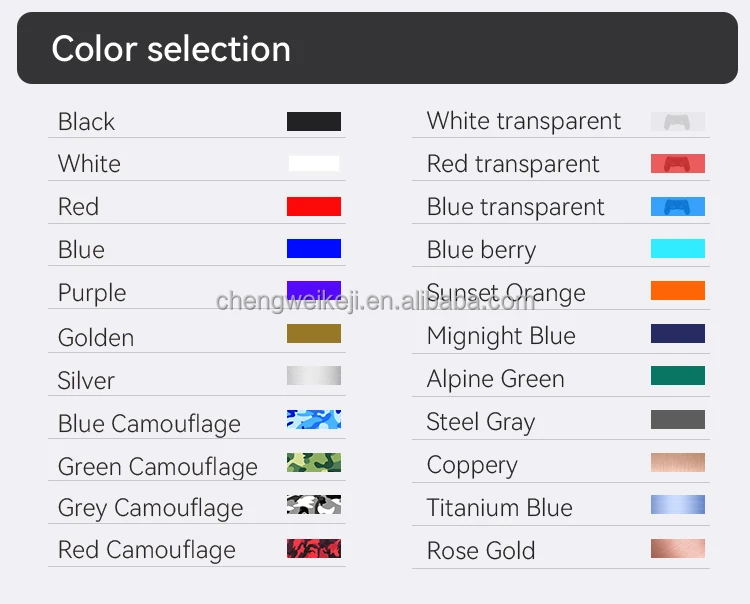Click the Steel Gray label
Image resolution: width=750 pixels, height=604 pixels.
click(480, 422)
